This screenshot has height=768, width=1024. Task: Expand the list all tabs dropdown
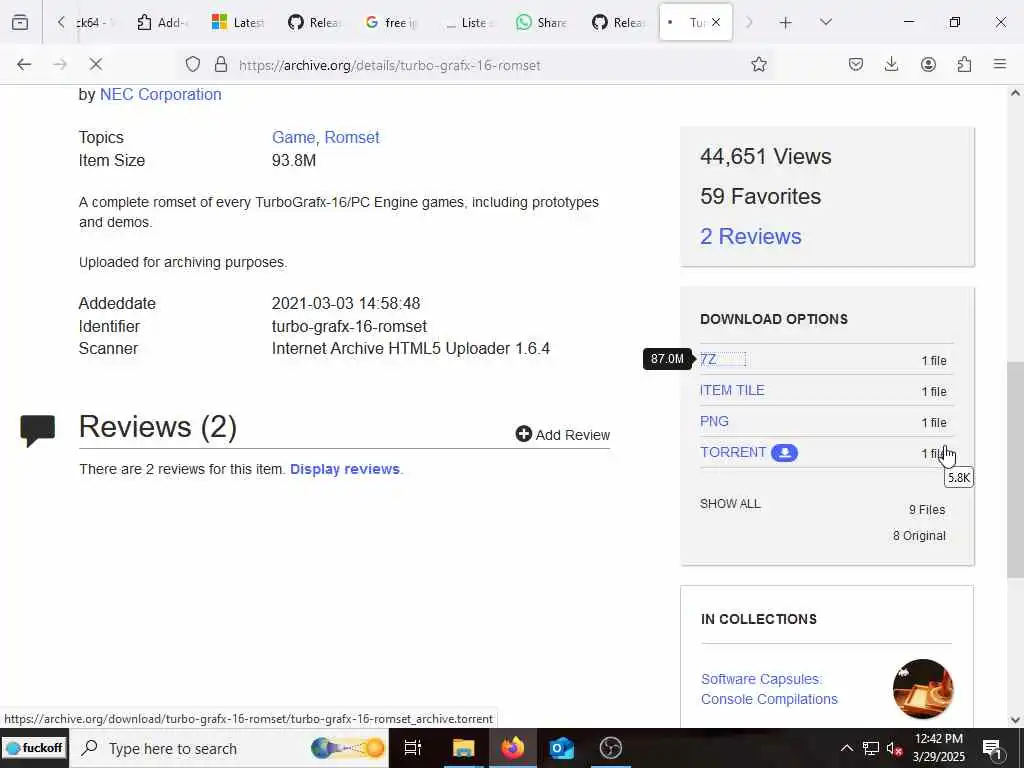[x=825, y=22]
